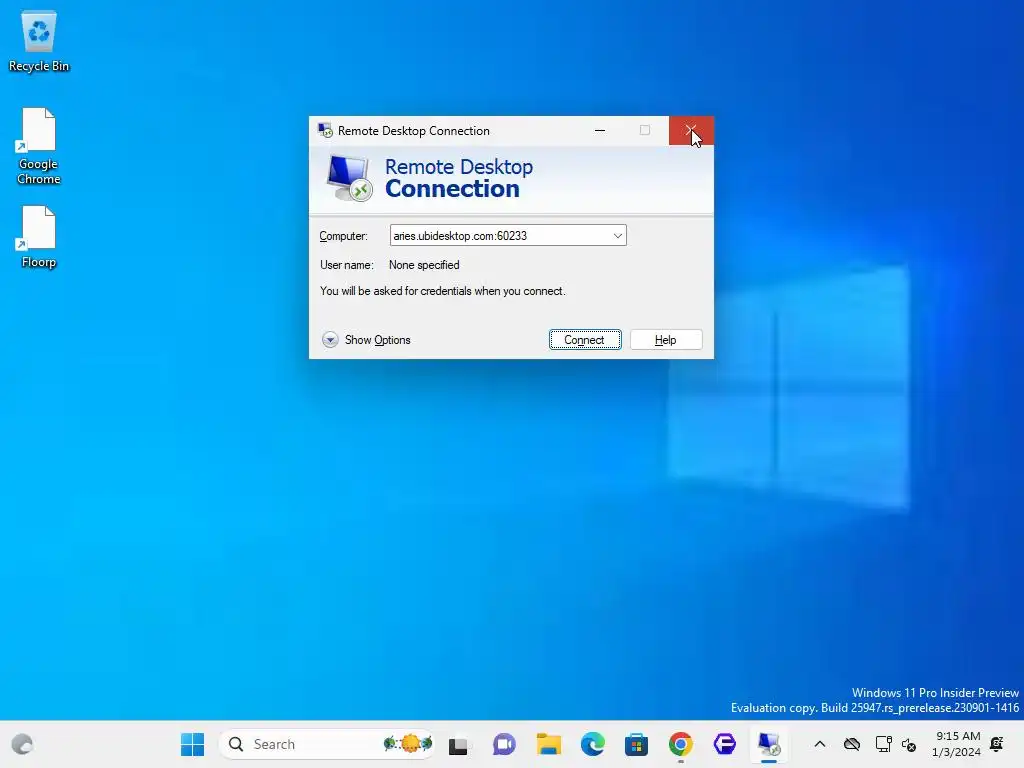The image size is (1024, 768).
Task: Open the Floorp browser taskbar icon
Action: pyautogui.click(x=725, y=744)
